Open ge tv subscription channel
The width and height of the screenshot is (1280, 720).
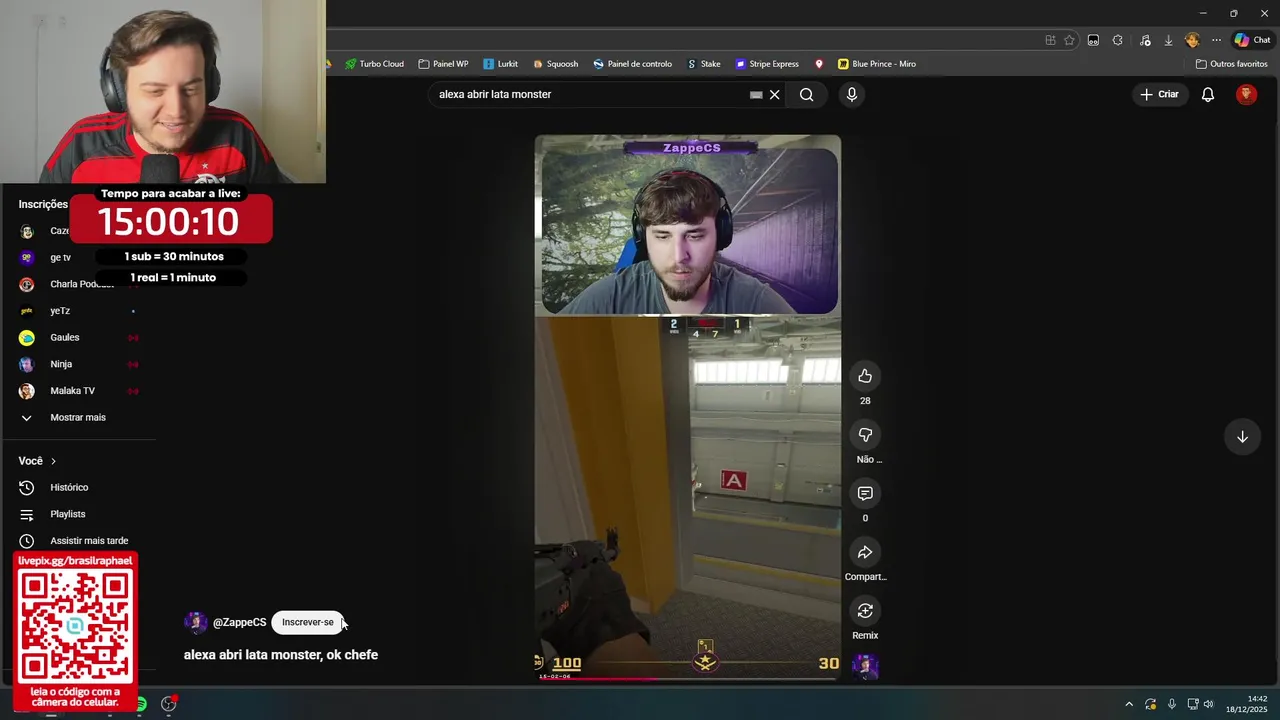coord(60,257)
